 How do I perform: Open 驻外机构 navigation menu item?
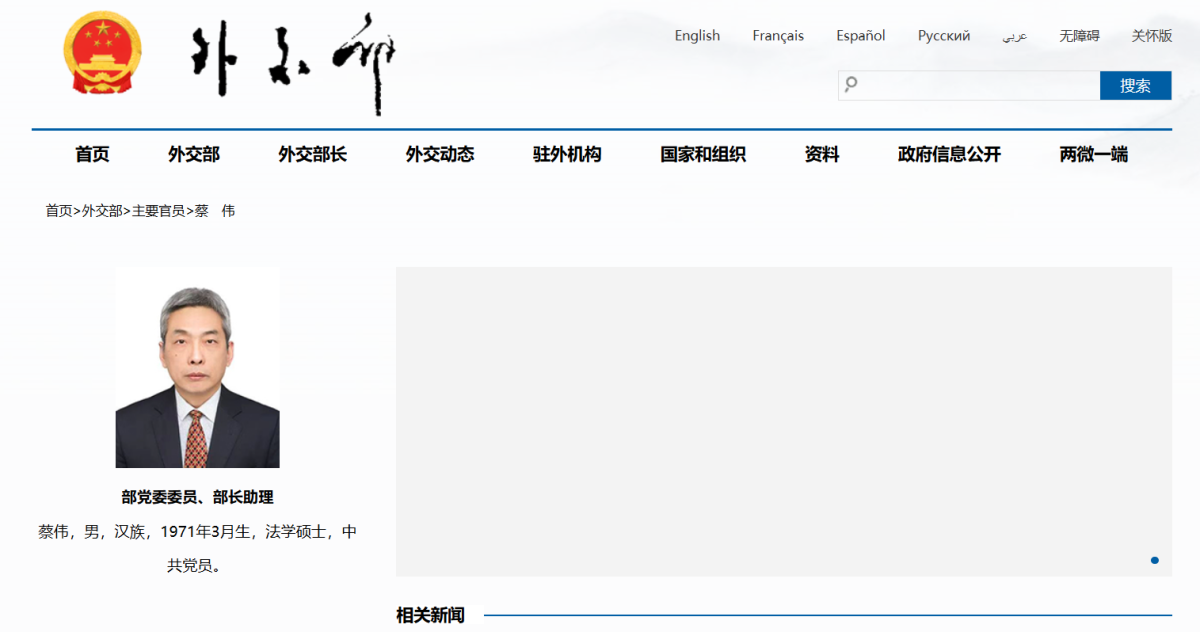[x=567, y=154]
